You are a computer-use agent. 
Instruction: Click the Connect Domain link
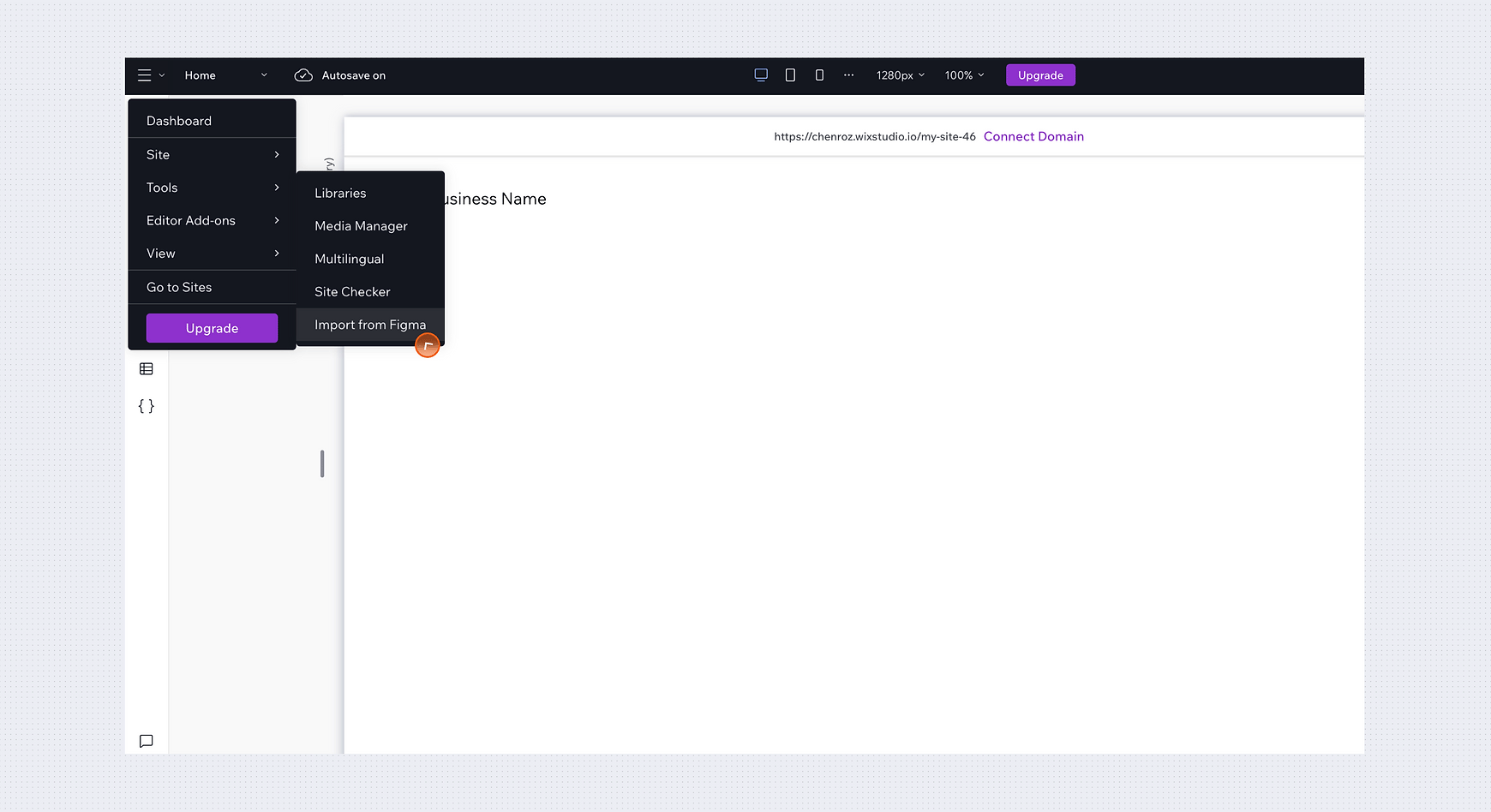pos(1033,136)
